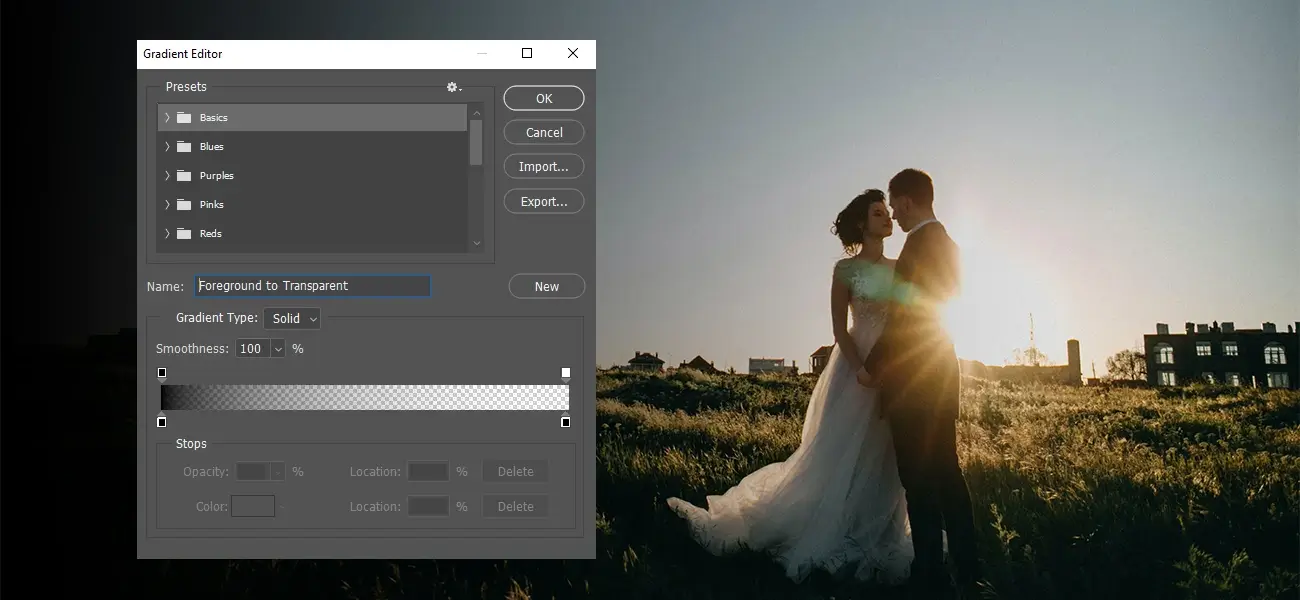Select the left opacity stop above the gradient
The image size is (1300, 600).
pyautogui.click(x=162, y=372)
